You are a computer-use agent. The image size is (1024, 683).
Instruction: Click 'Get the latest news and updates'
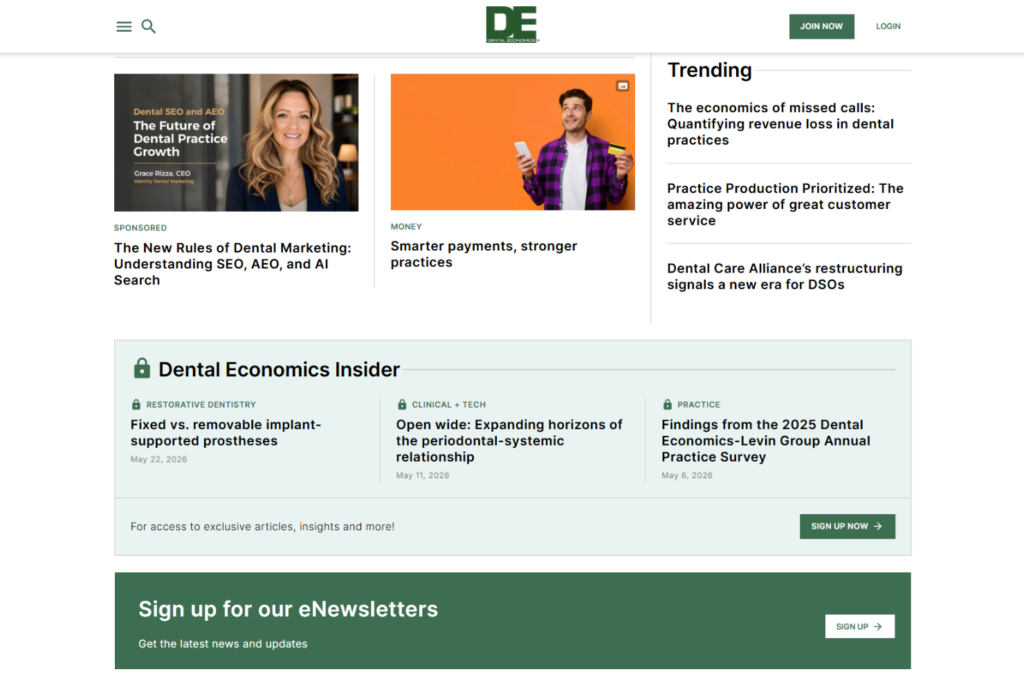pos(223,644)
